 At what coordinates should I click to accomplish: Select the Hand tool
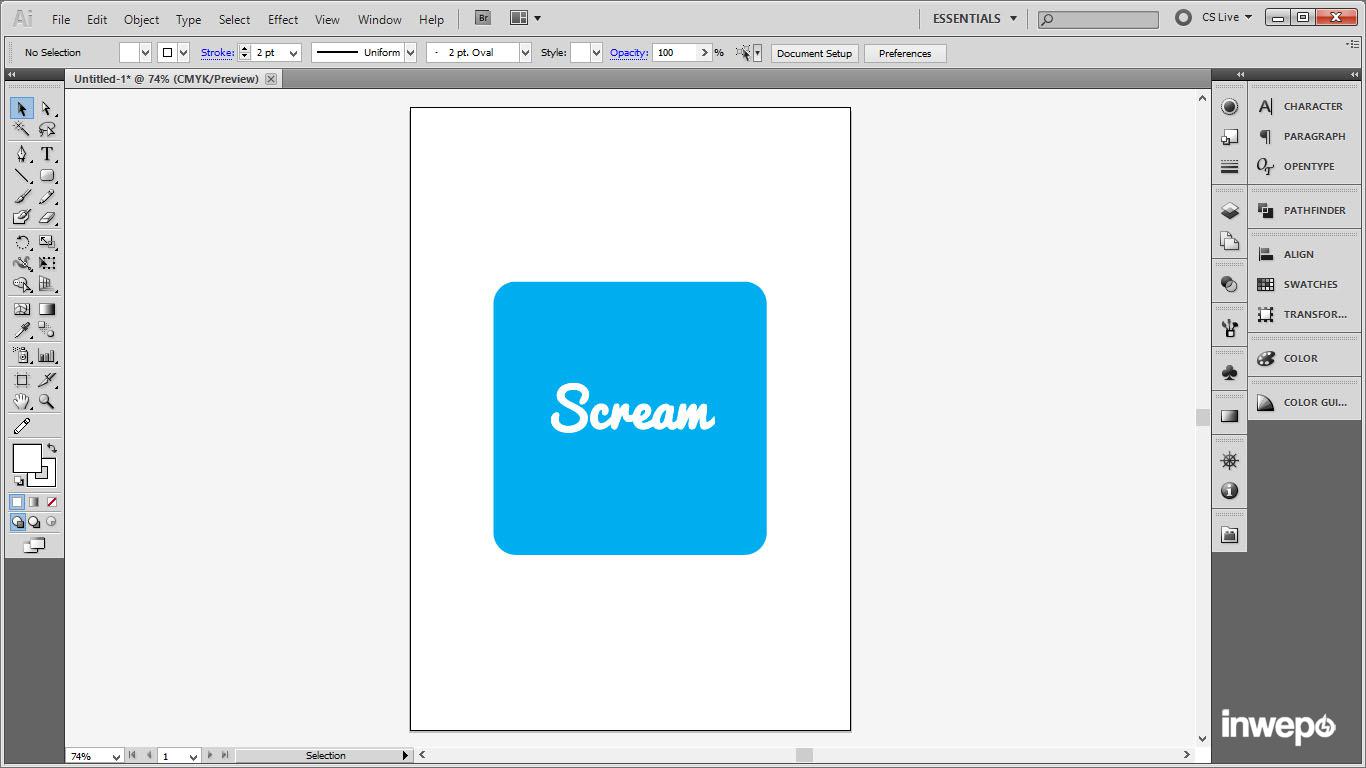(22, 402)
